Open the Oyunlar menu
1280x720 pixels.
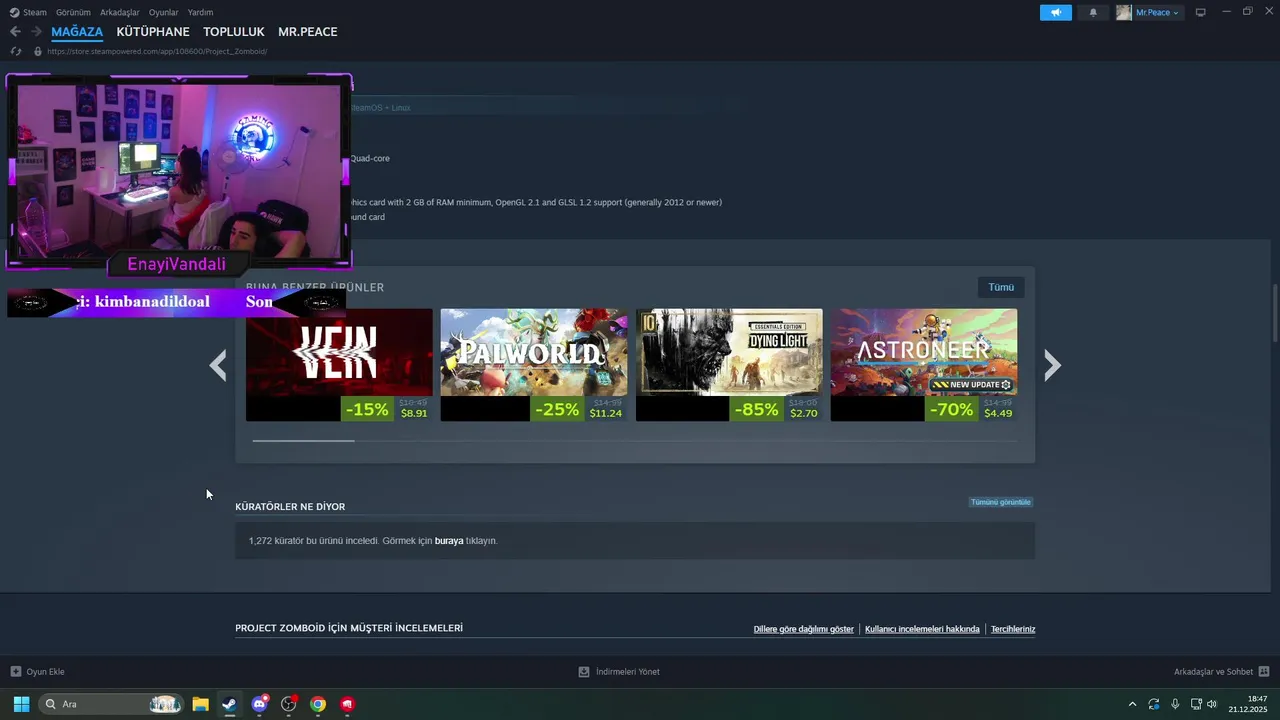163,12
